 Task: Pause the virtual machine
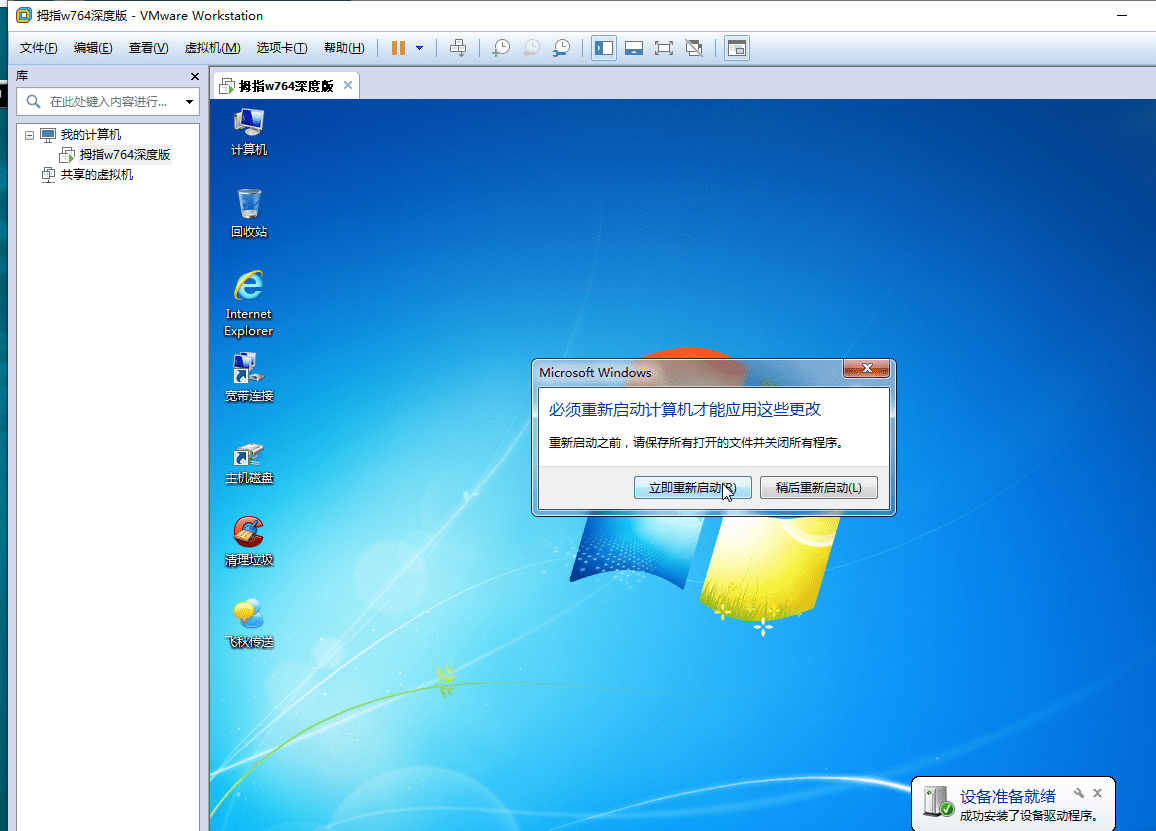398,48
